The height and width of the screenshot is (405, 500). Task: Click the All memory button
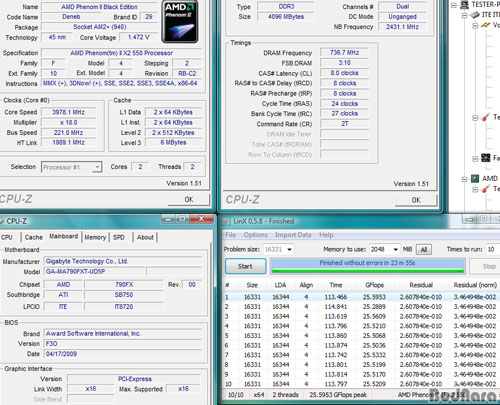tap(424, 250)
